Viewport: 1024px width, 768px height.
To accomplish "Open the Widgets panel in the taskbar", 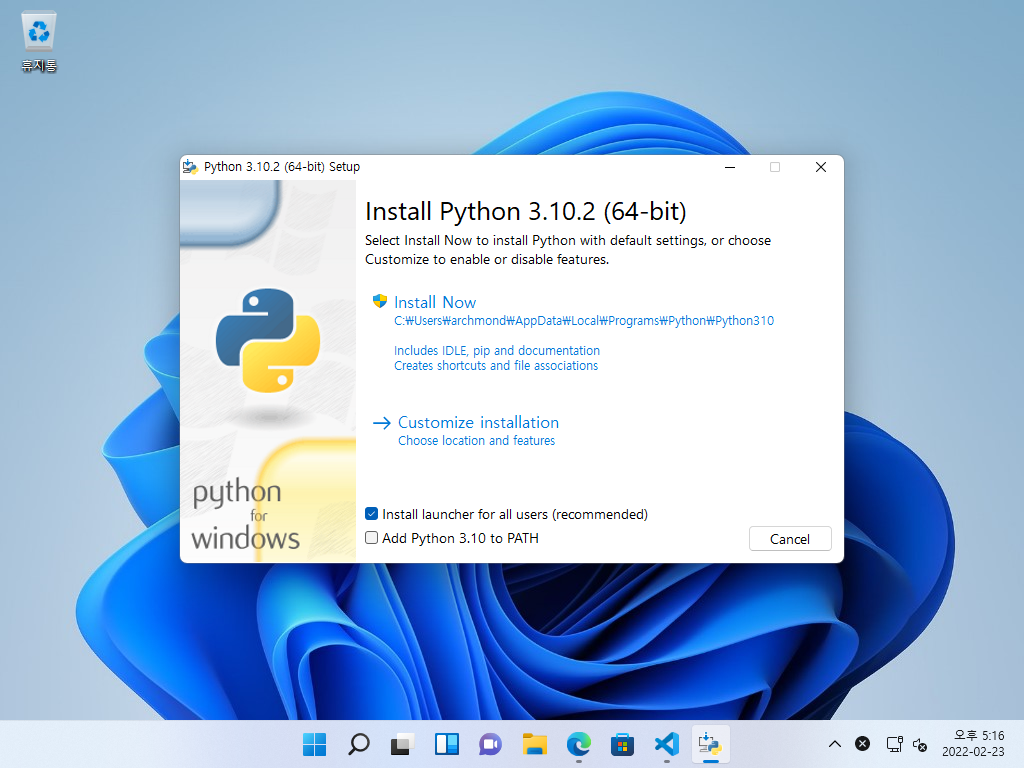I will [447, 744].
